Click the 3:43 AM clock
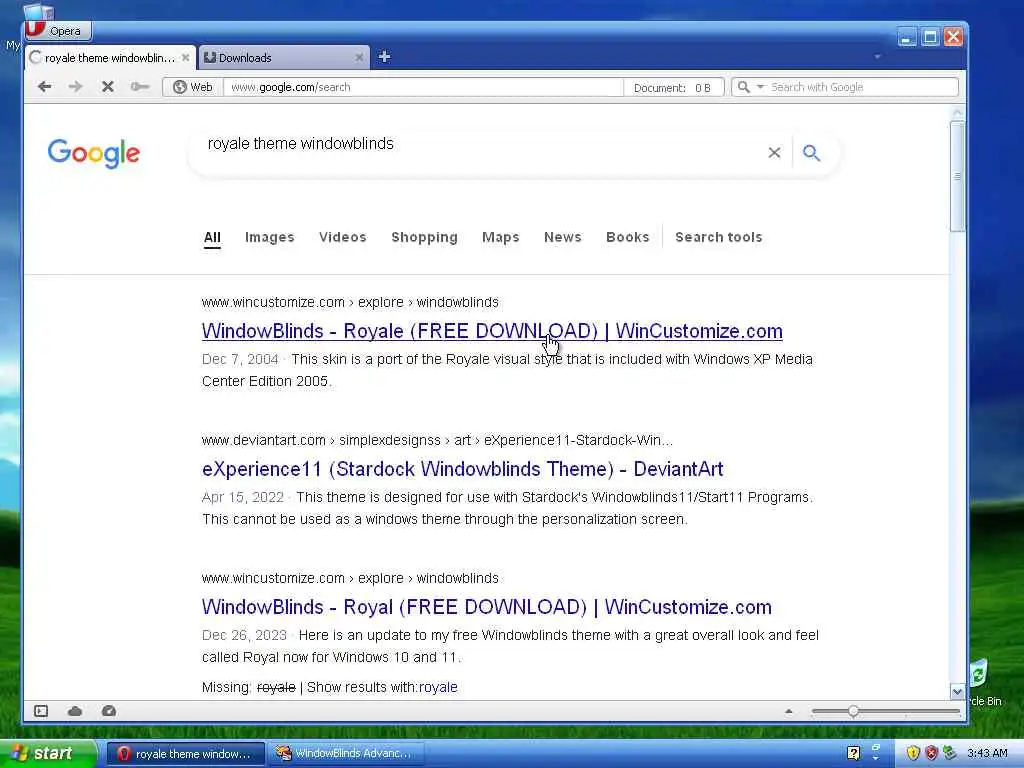 (x=987, y=754)
